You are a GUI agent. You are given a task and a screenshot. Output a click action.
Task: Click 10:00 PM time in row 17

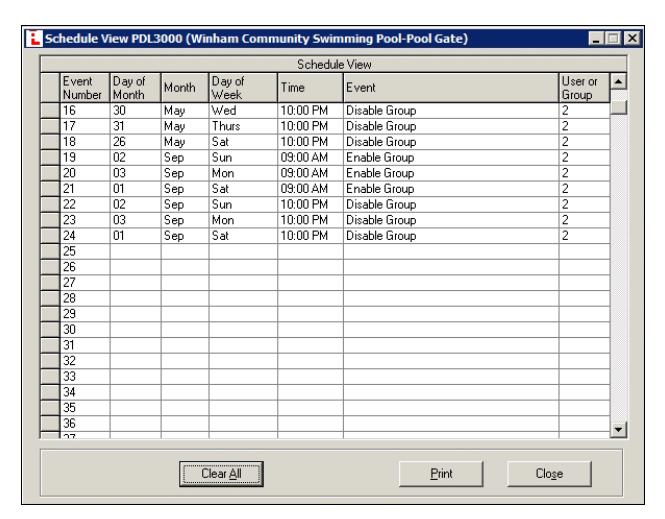point(310,126)
